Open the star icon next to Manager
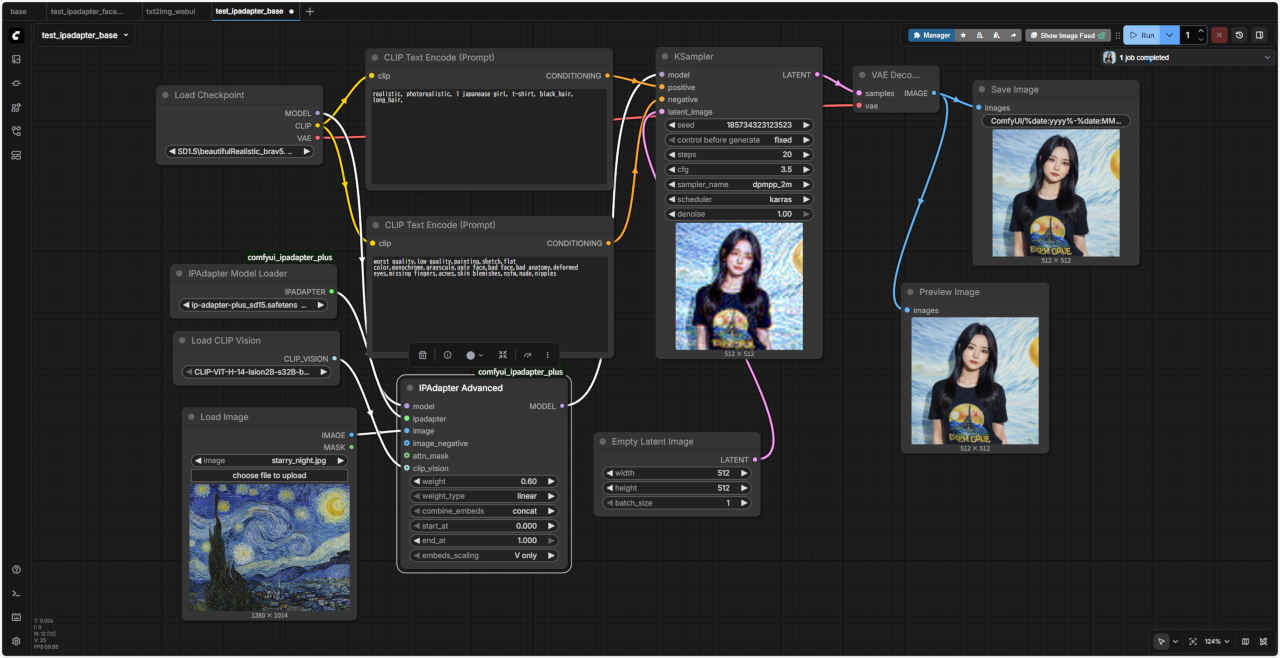This screenshot has width=1280, height=658. coord(963,35)
